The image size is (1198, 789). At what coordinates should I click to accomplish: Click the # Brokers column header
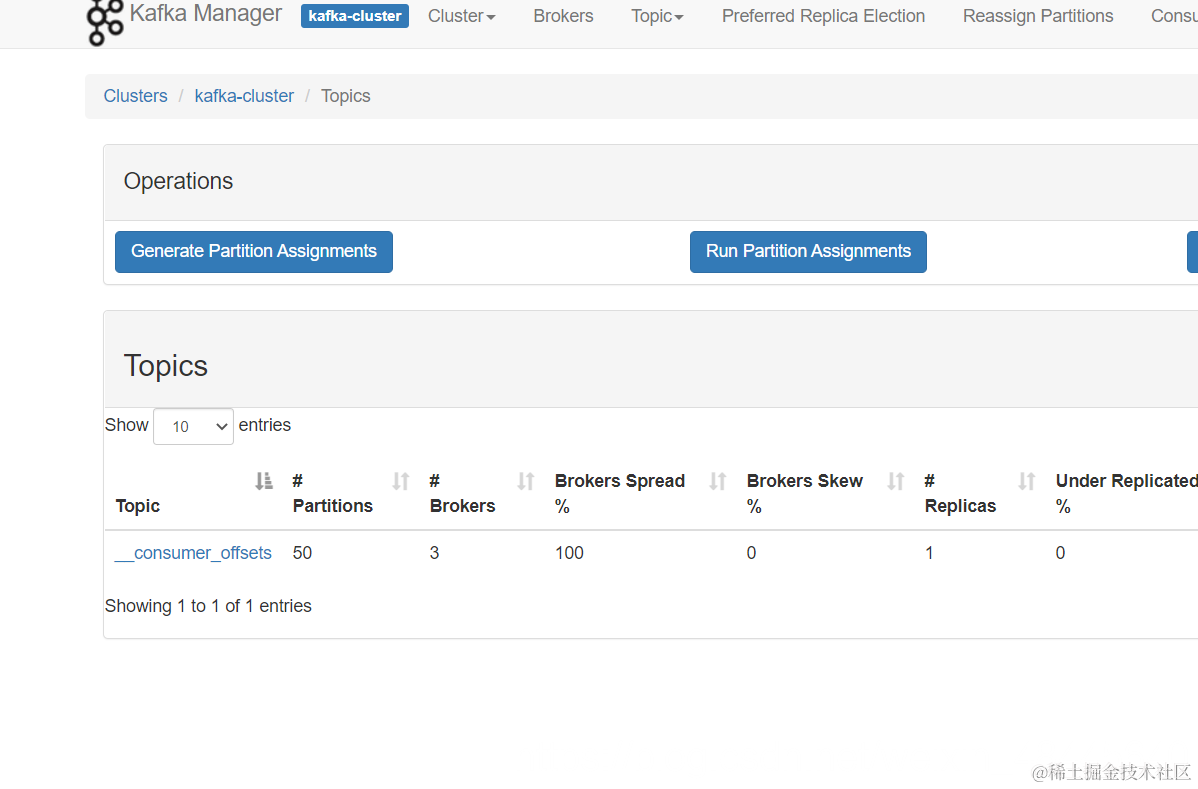click(x=462, y=493)
